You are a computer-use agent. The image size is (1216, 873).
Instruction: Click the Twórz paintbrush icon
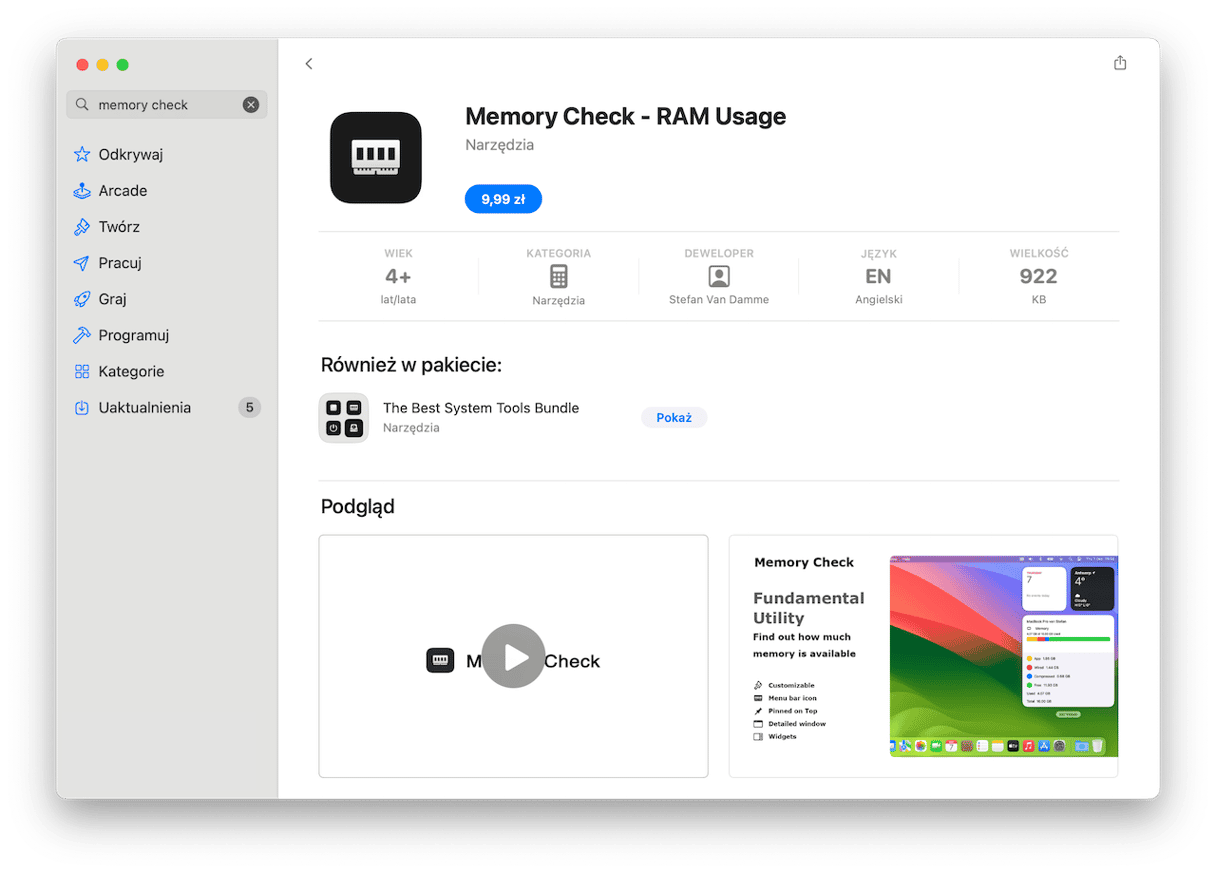coord(82,227)
